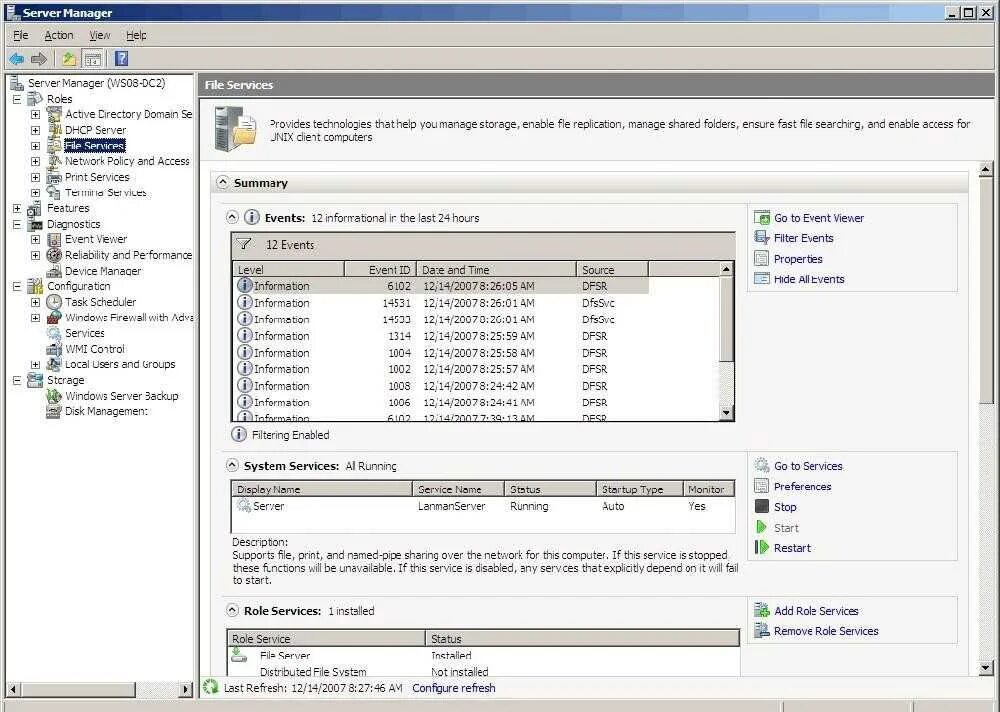The image size is (1000, 712).
Task: Click the Forward arrow in the toolbar
Action: (x=37, y=58)
